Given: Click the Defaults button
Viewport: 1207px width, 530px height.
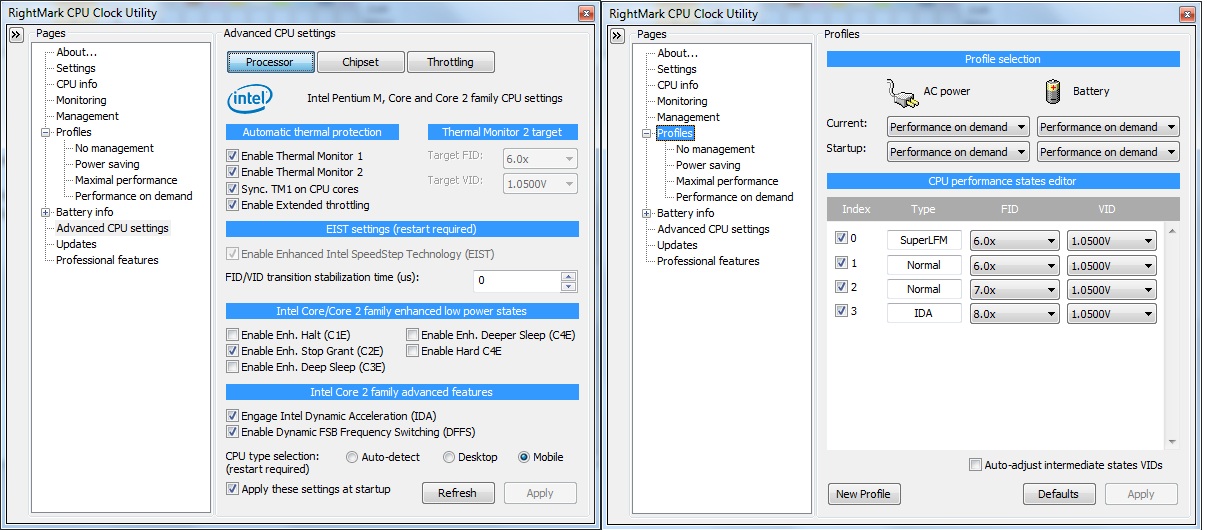Looking at the screenshot, I should pos(1059,494).
